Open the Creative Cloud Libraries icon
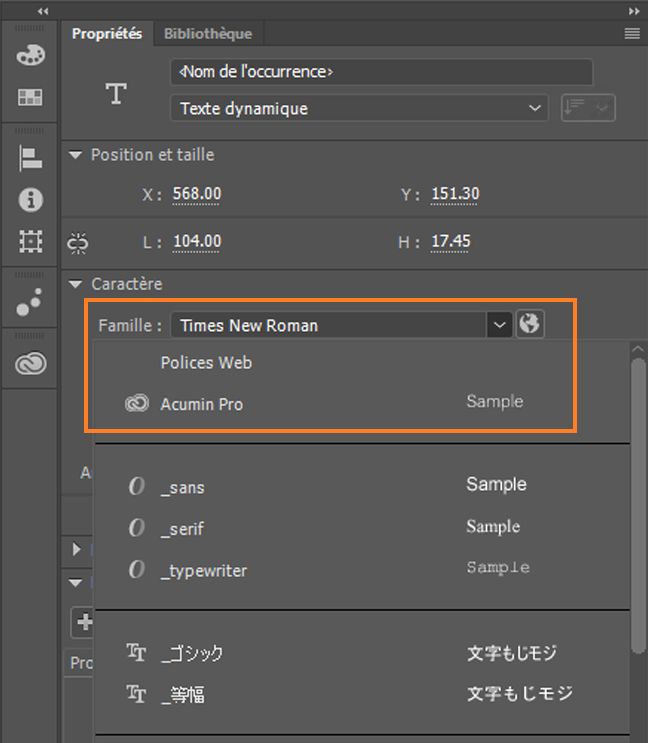The image size is (648, 743). (x=31, y=363)
